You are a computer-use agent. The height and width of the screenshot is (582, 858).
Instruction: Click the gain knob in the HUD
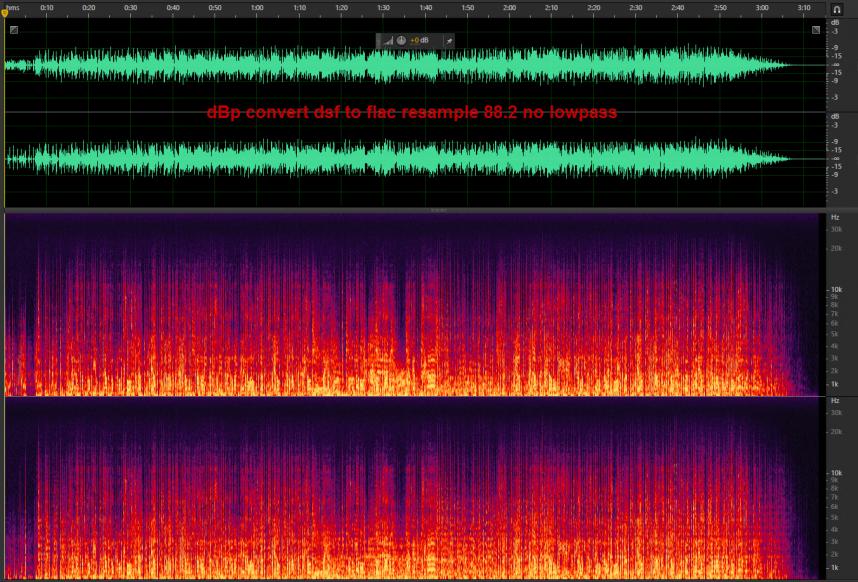click(x=401, y=40)
